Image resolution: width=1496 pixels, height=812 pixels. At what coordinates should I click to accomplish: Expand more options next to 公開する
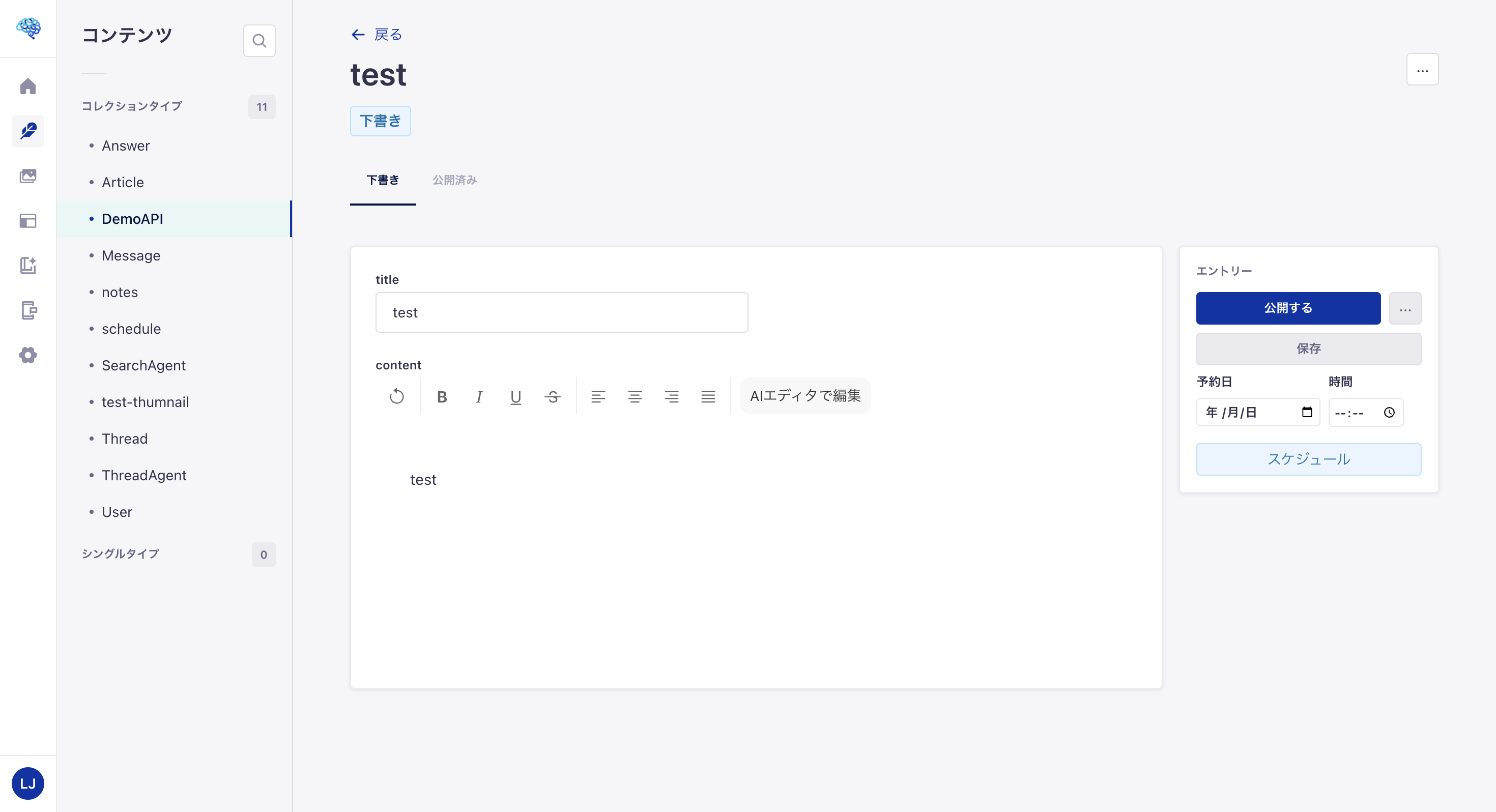pos(1405,308)
